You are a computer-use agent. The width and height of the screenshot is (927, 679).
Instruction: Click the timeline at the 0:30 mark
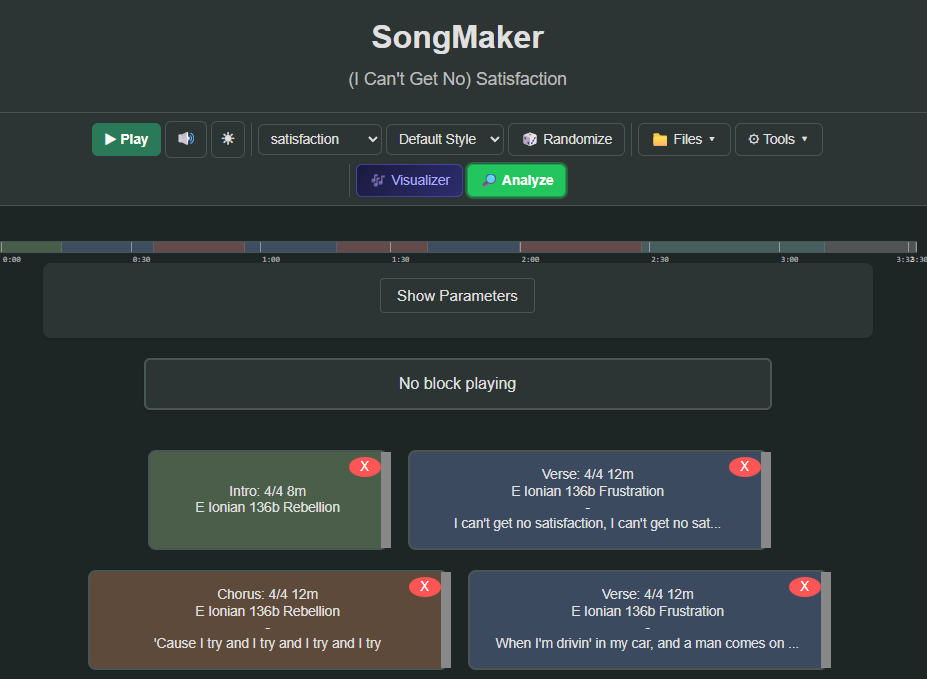pyautogui.click(x=131, y=247)
